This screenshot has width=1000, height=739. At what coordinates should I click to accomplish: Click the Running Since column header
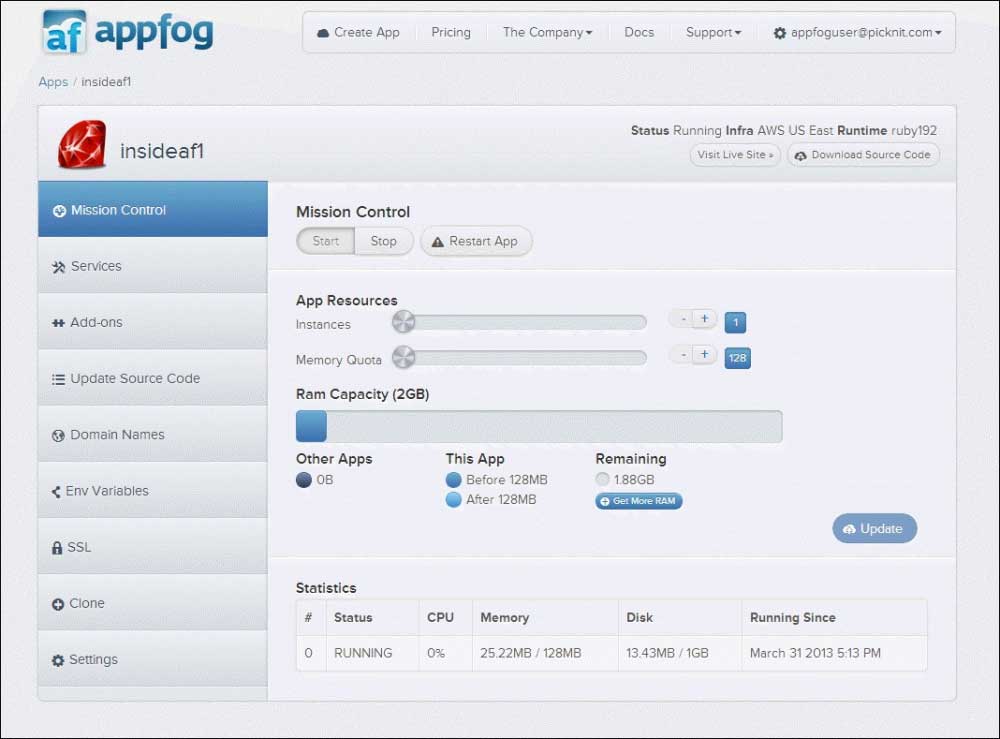(x=834, y=617)
